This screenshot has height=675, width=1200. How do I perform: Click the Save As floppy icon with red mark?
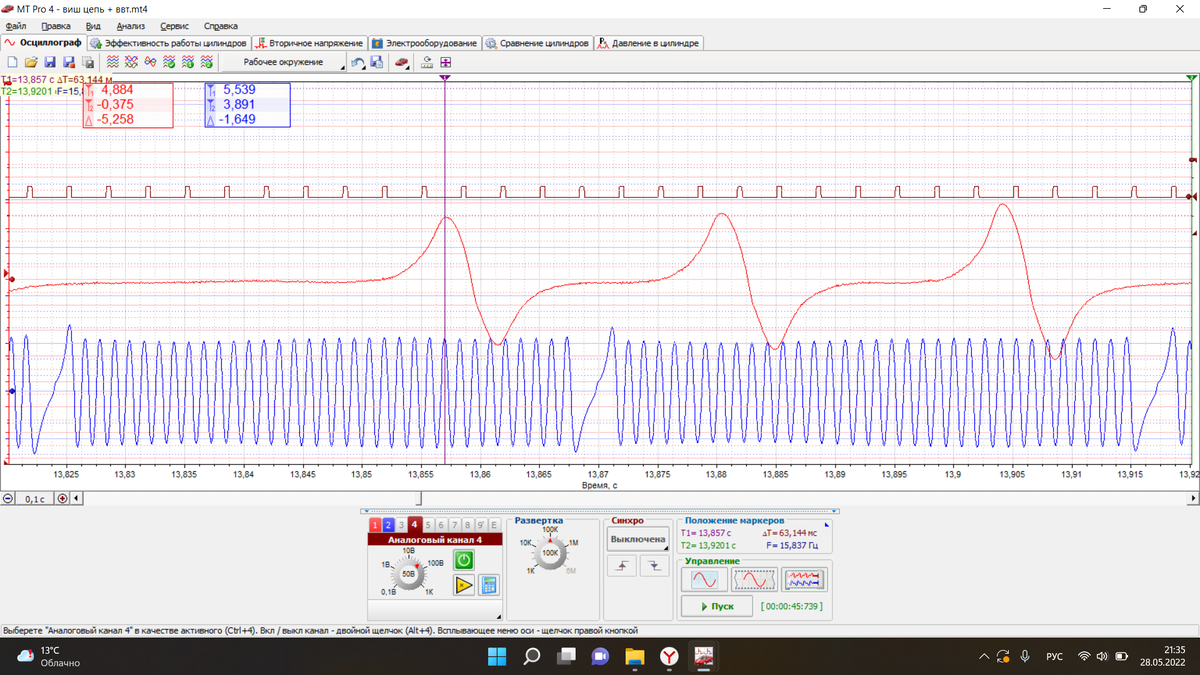click(x=69, y=62)
